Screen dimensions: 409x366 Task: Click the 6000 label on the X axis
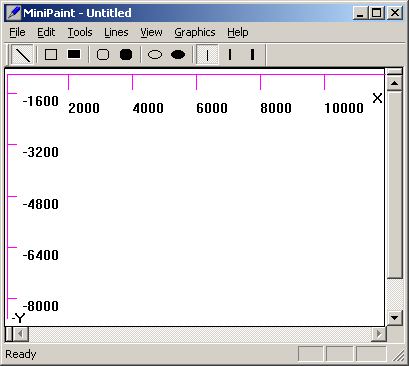tap(212, 108)
